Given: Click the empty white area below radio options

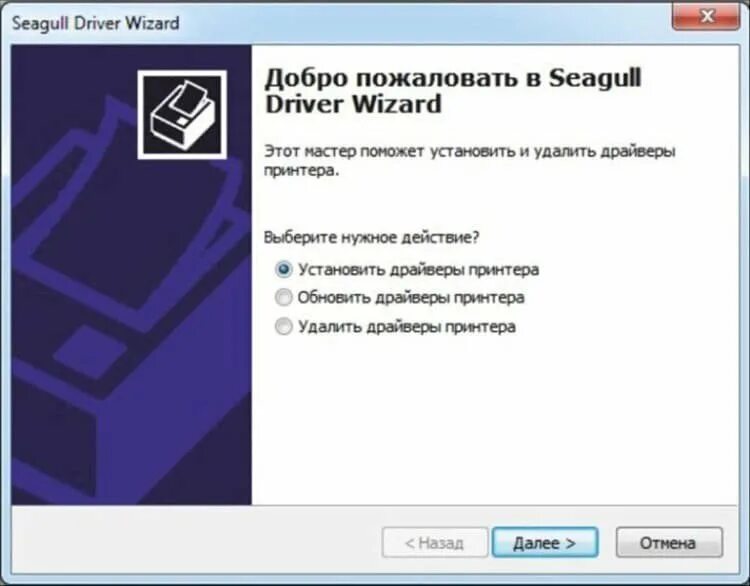Looking at the screenshot, I should point(495,421).
